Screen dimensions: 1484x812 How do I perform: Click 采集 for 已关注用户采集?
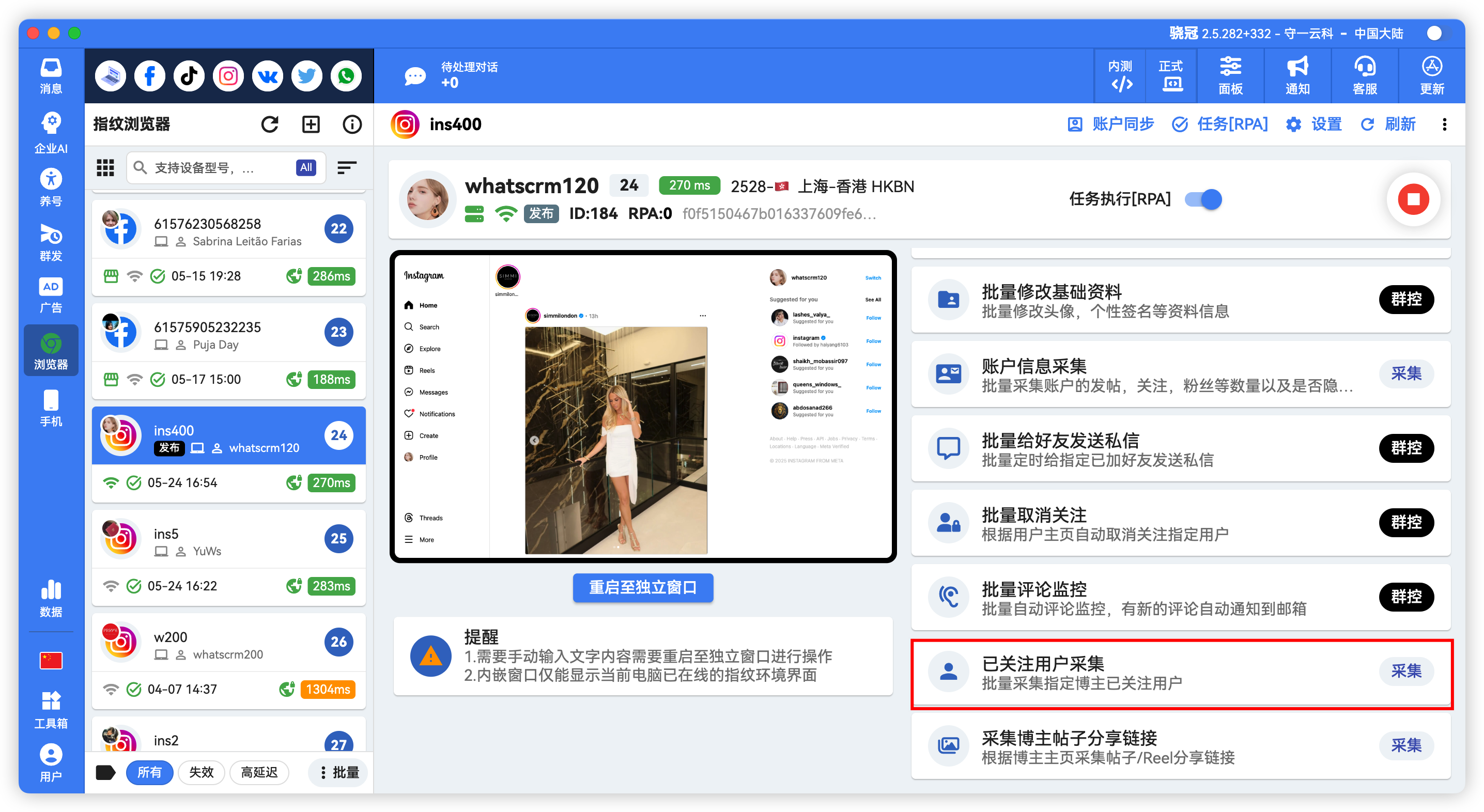tap(1406, 671)
